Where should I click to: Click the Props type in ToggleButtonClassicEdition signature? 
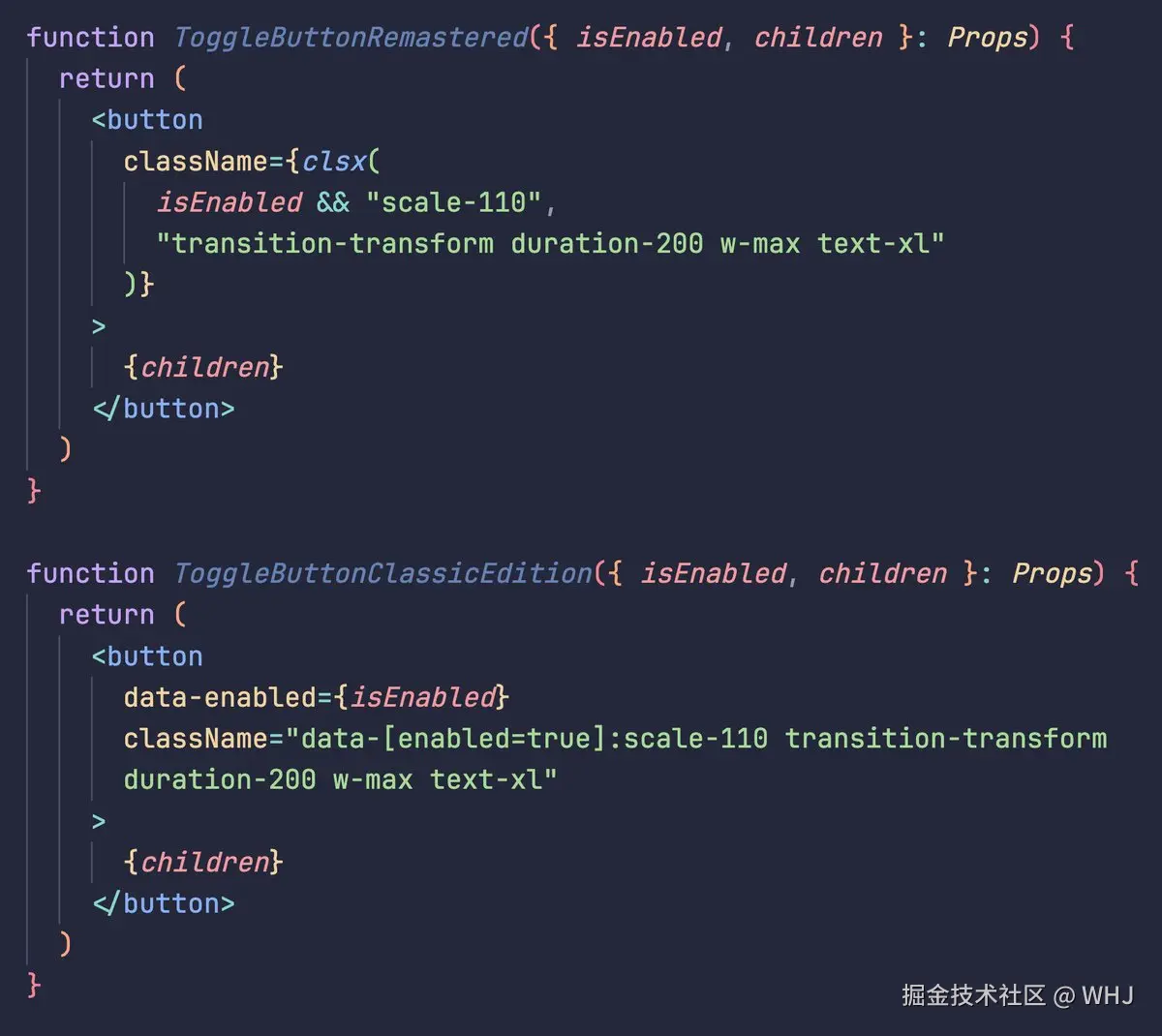click(x=1051, y=573)
